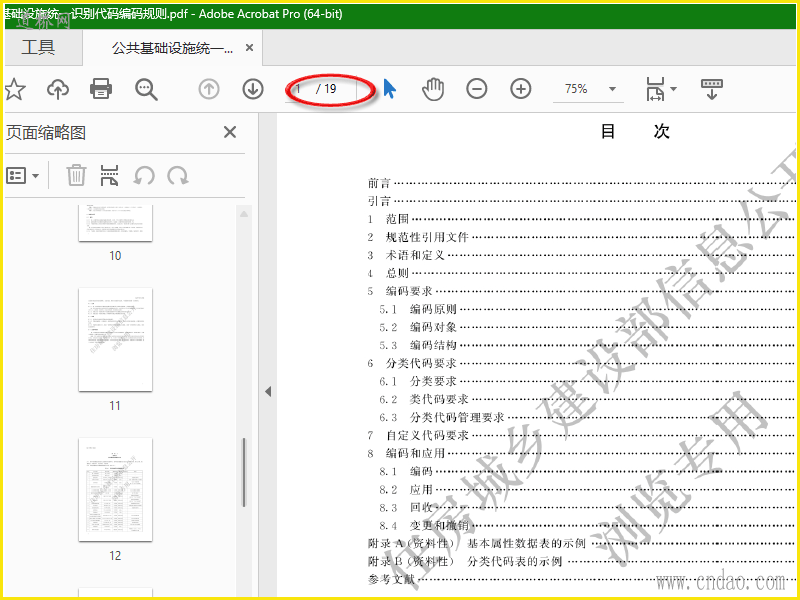Switch to the 公共基础设施统一 document tab
Viewport: 800px width, 600px height.
pyautogui.click(x=172, y=48)
